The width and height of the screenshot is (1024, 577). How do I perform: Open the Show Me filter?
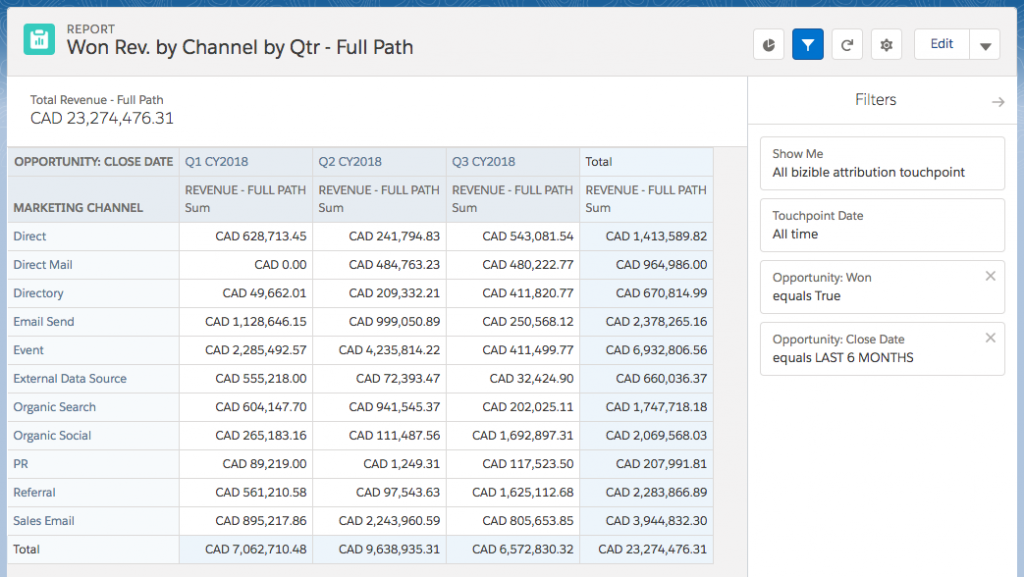point(881,164)
